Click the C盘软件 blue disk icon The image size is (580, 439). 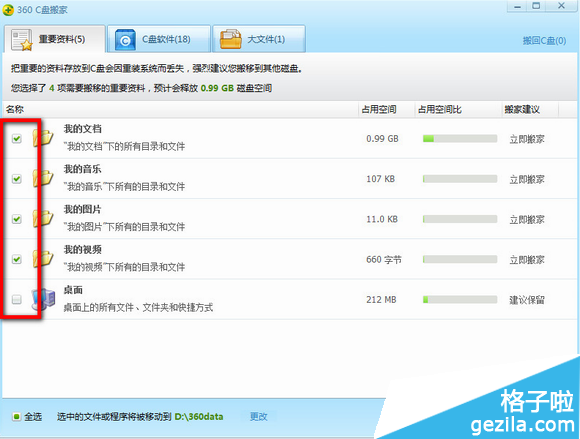click(x=125, y=40)
